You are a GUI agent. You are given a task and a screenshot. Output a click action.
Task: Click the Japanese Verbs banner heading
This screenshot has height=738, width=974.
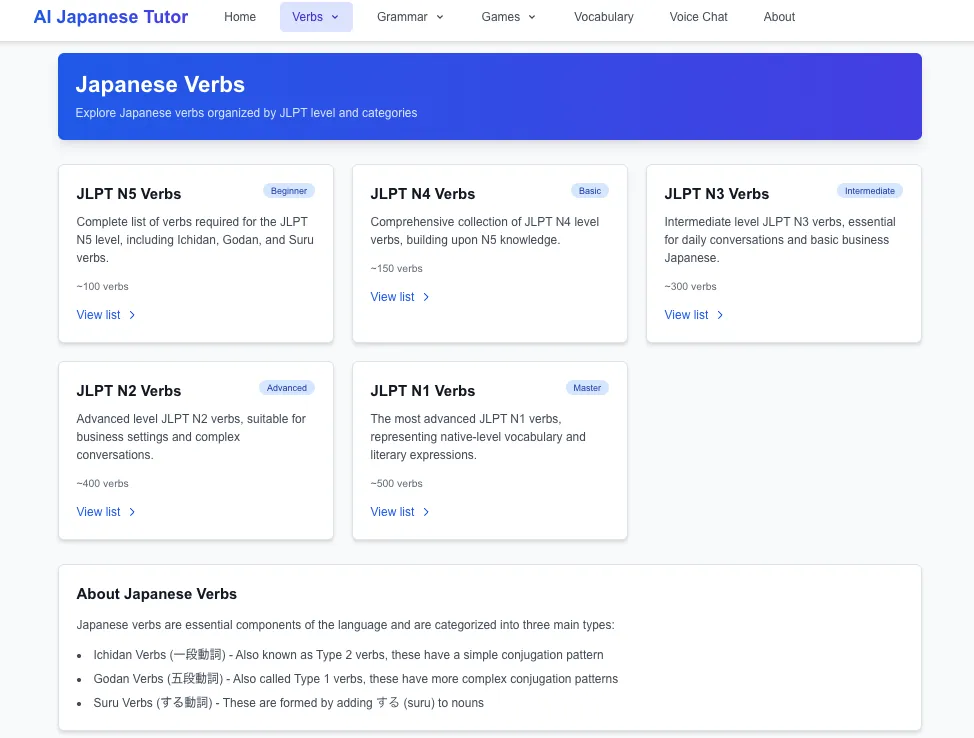[x=160, y=85]
